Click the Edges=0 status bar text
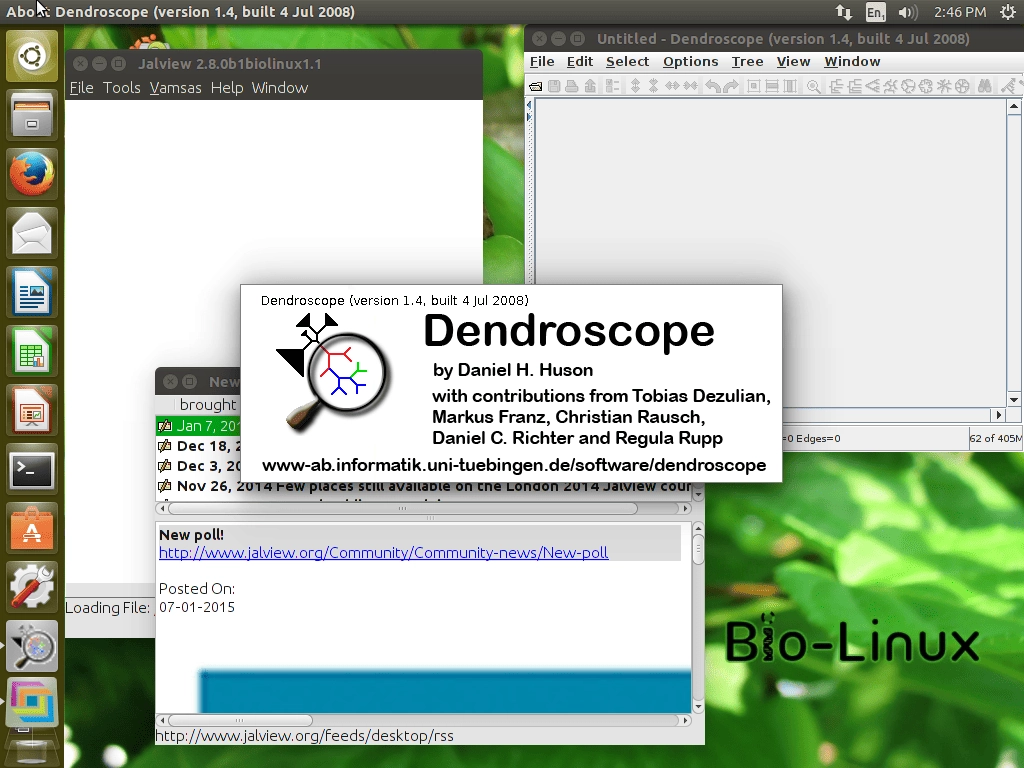 pos(818,438)
